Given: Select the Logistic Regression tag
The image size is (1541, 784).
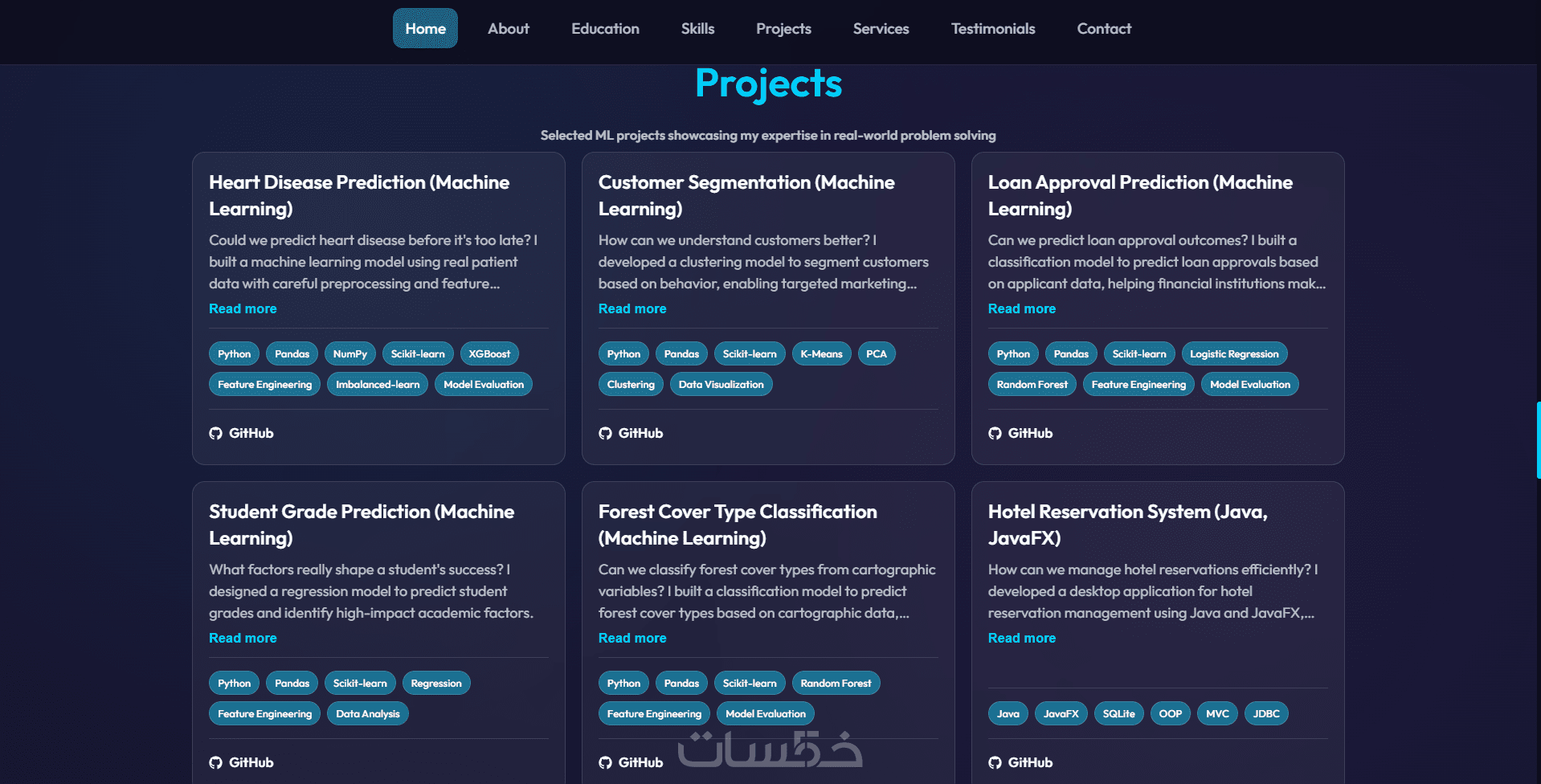Looking at the screenshot, I should [1234, 353].
